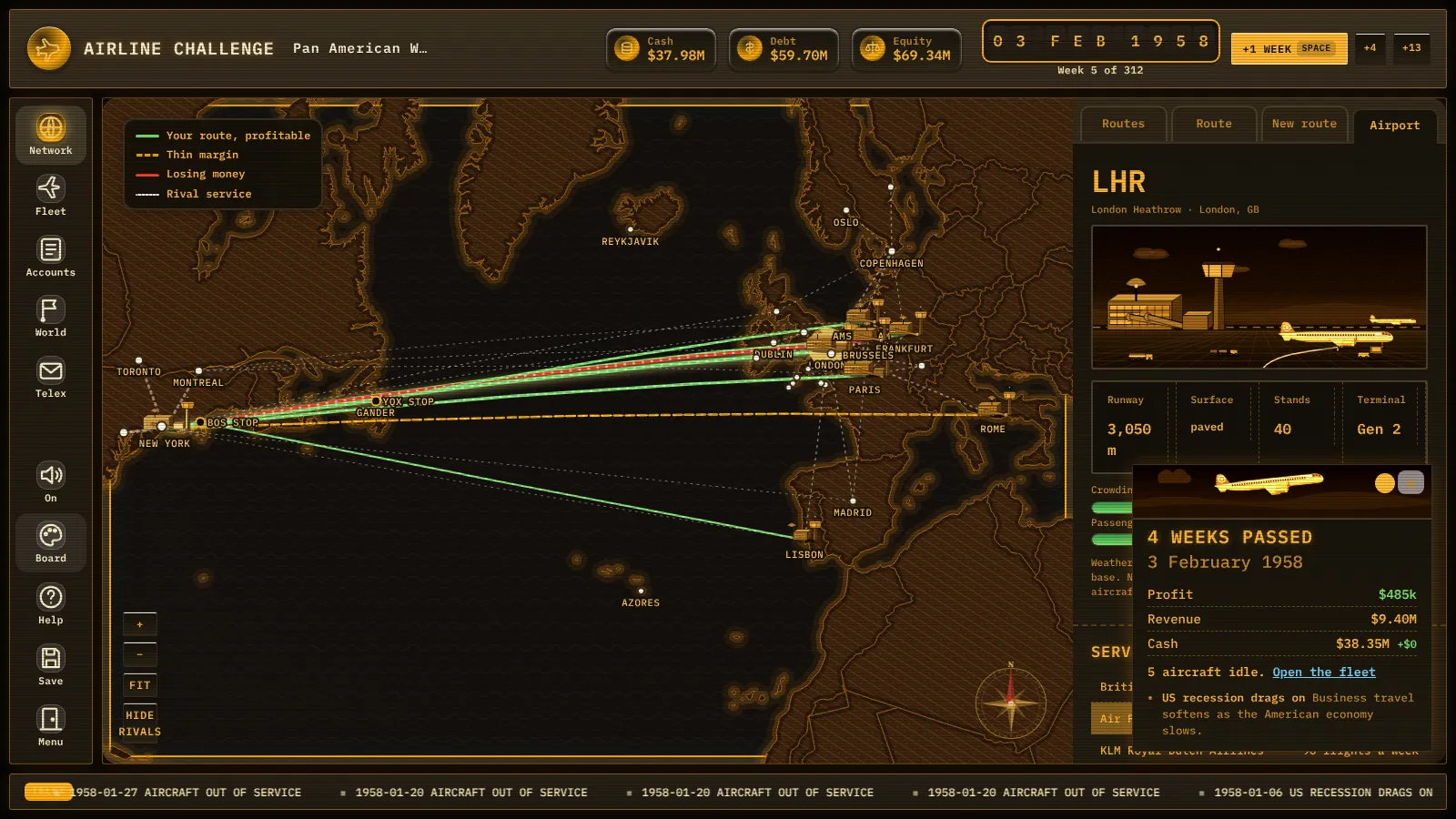Open the Network view in sidebar
The height and width of the screenshot is (819, 1456).
[51, 135]
